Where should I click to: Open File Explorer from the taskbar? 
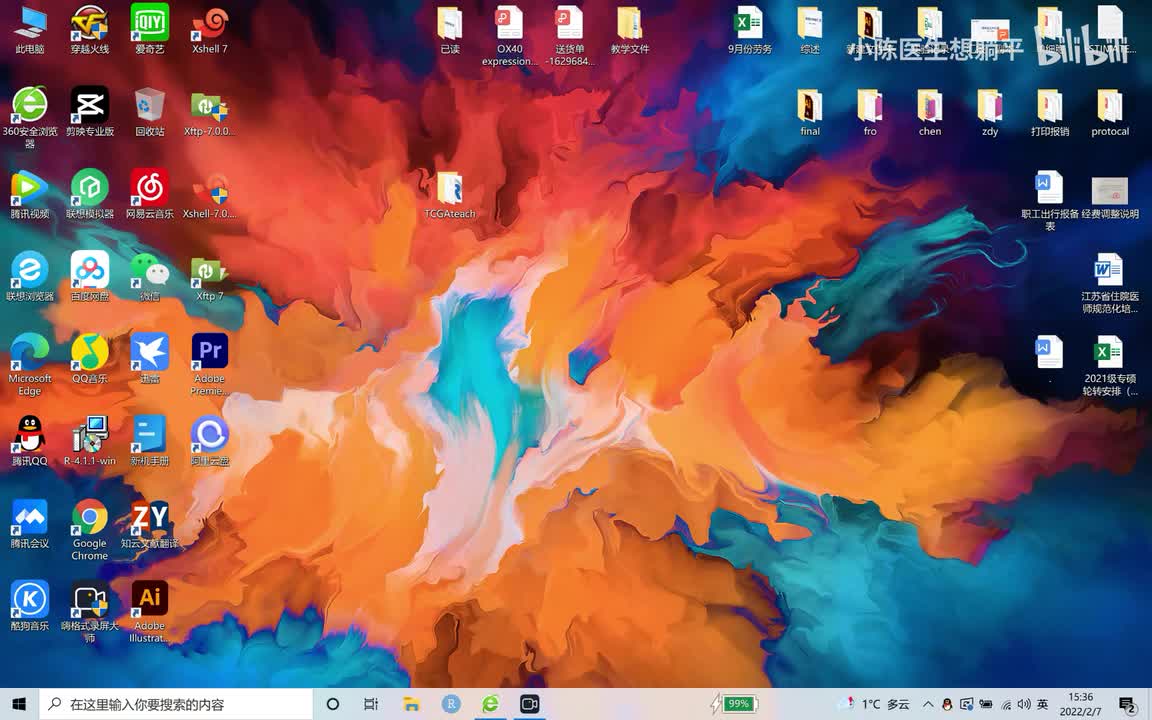point(411,704)
